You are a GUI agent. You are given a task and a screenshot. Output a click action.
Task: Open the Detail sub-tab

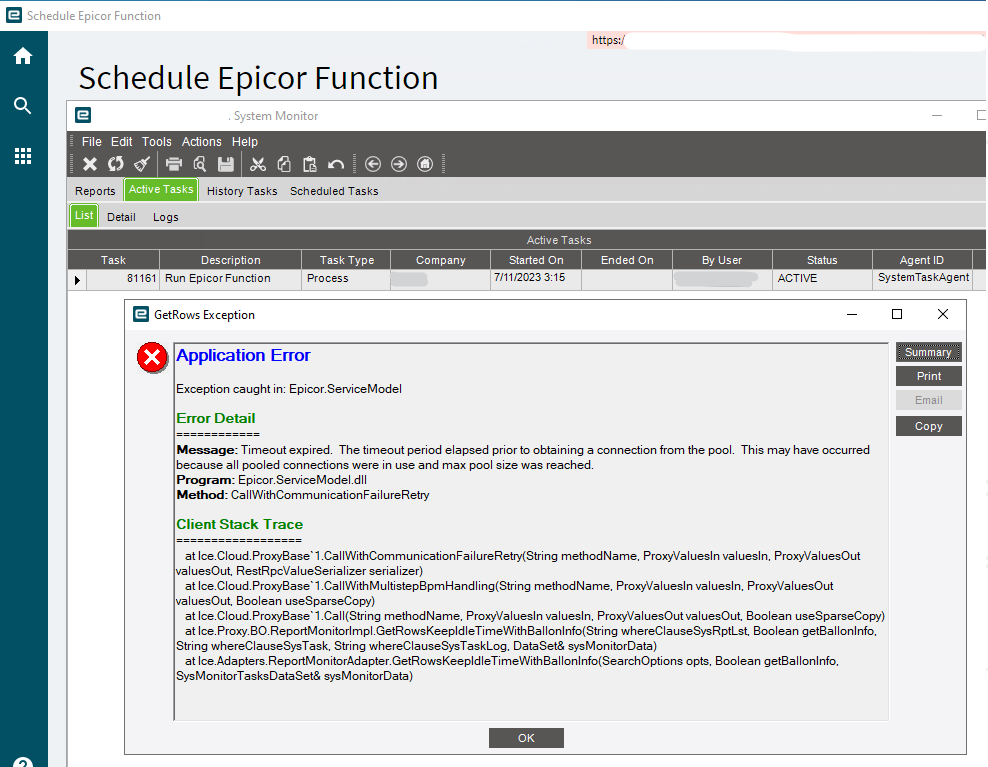121,217
